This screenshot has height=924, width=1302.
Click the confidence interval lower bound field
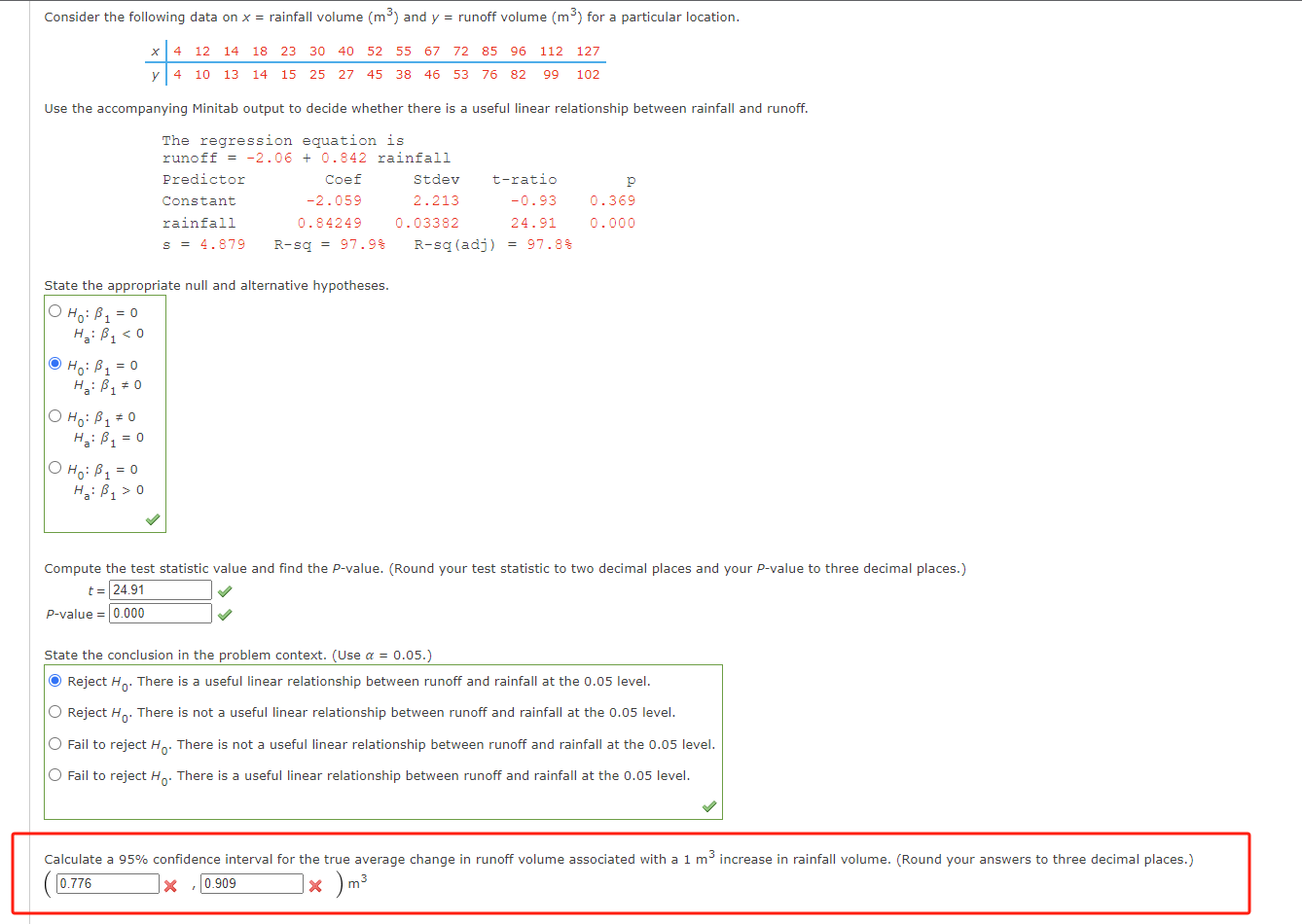pos(107,883)
